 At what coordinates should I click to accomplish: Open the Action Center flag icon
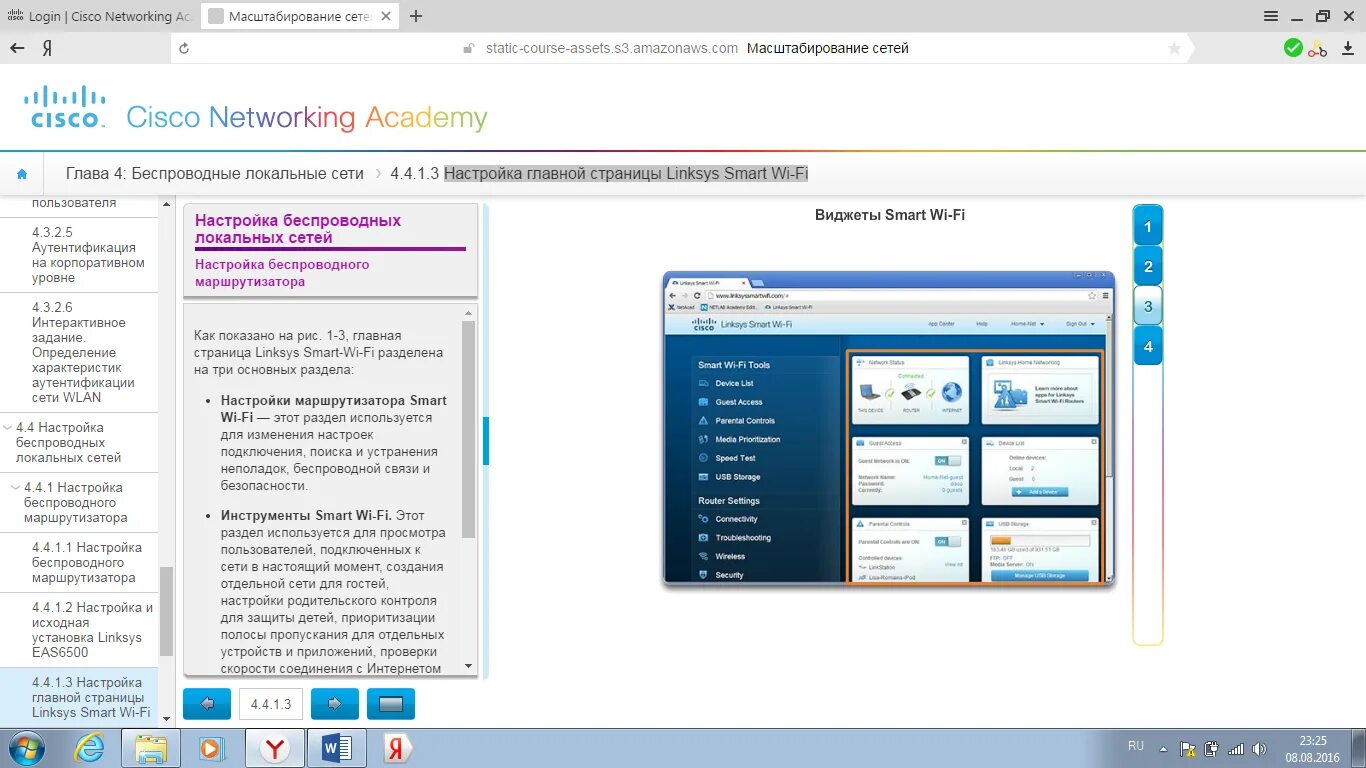[1188, 748]
